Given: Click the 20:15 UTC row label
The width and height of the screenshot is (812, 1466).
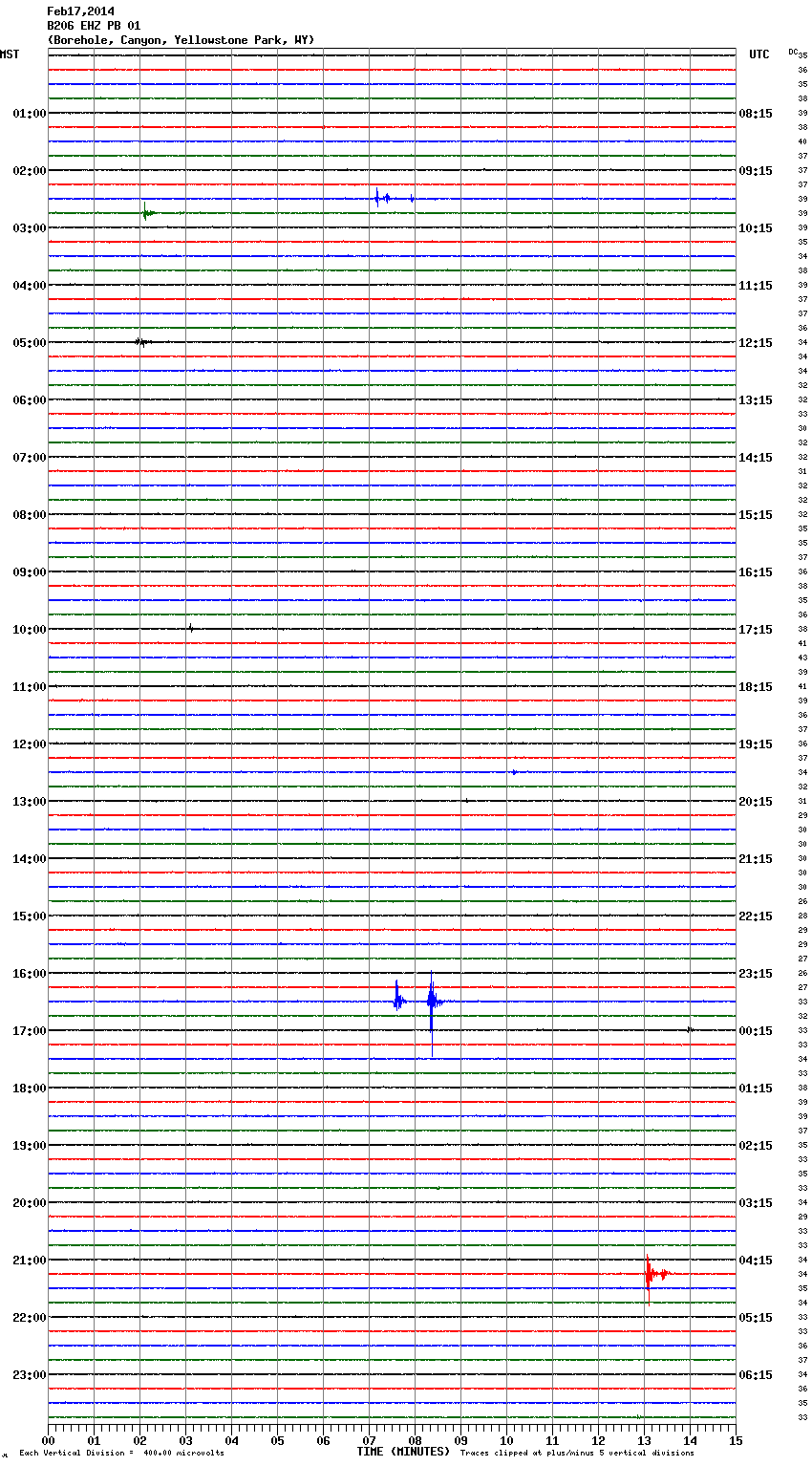Looking at the screenshot, I should [x=756, y=802].
